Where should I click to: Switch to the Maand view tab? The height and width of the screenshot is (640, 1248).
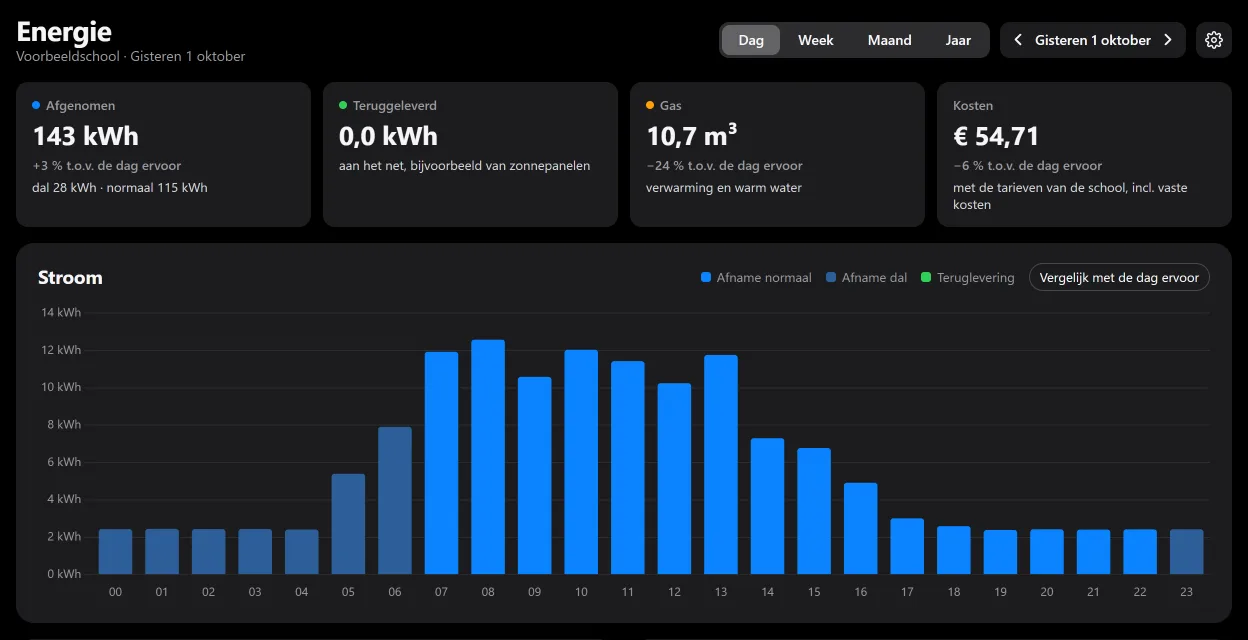[890, 40]
